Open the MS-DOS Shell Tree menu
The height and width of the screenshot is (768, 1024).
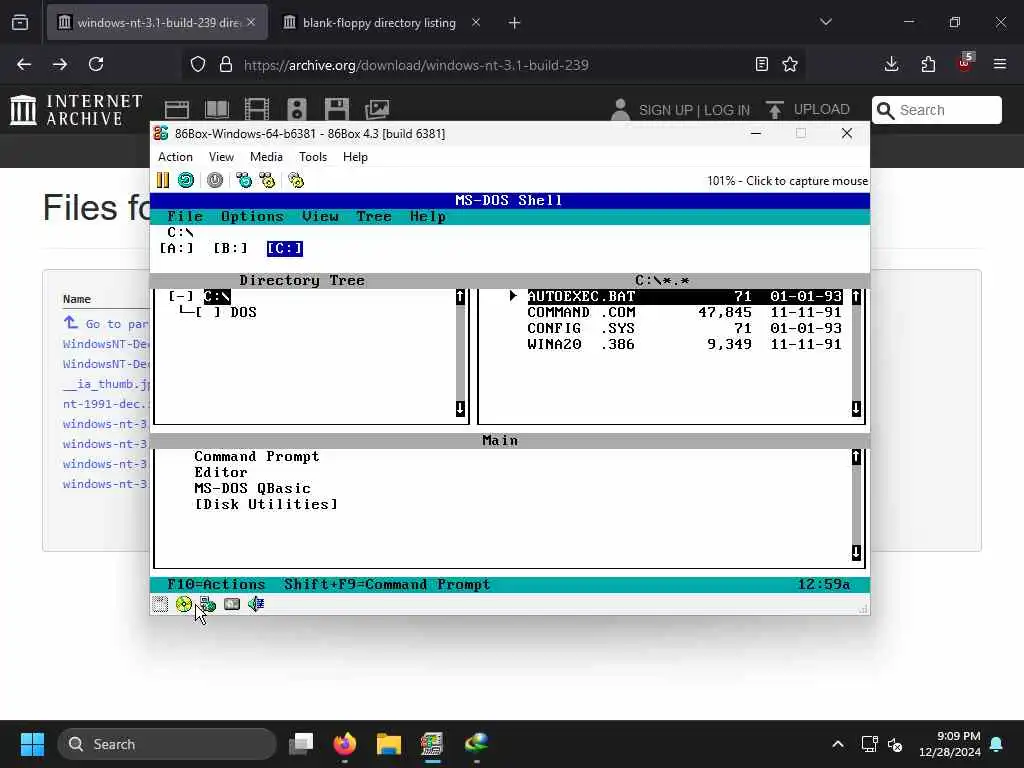point(374,216)
